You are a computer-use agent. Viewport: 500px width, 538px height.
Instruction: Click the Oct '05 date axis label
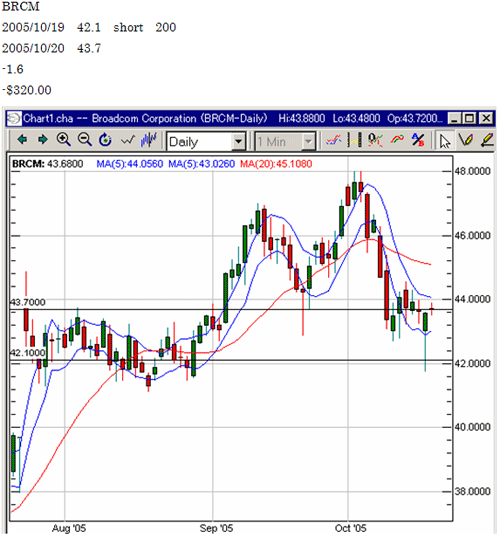click(350, 528)
